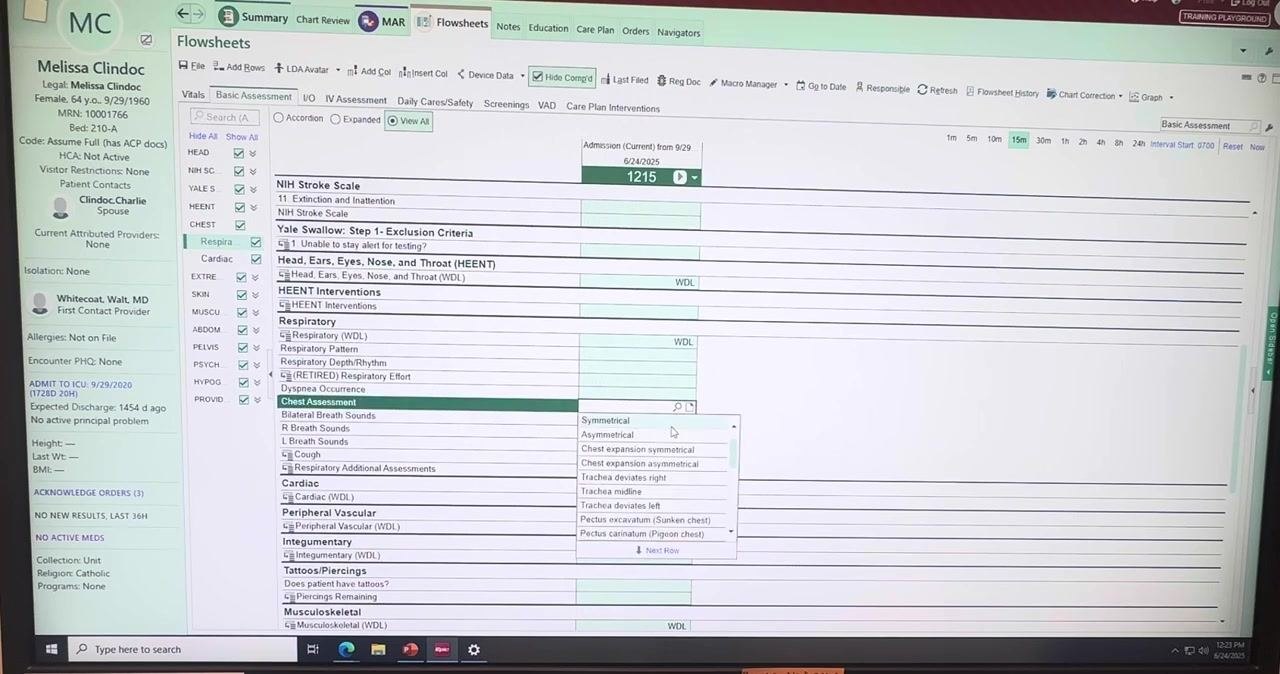Open Flowsheet History
1280x674 pixels.
click(1003, 92)
